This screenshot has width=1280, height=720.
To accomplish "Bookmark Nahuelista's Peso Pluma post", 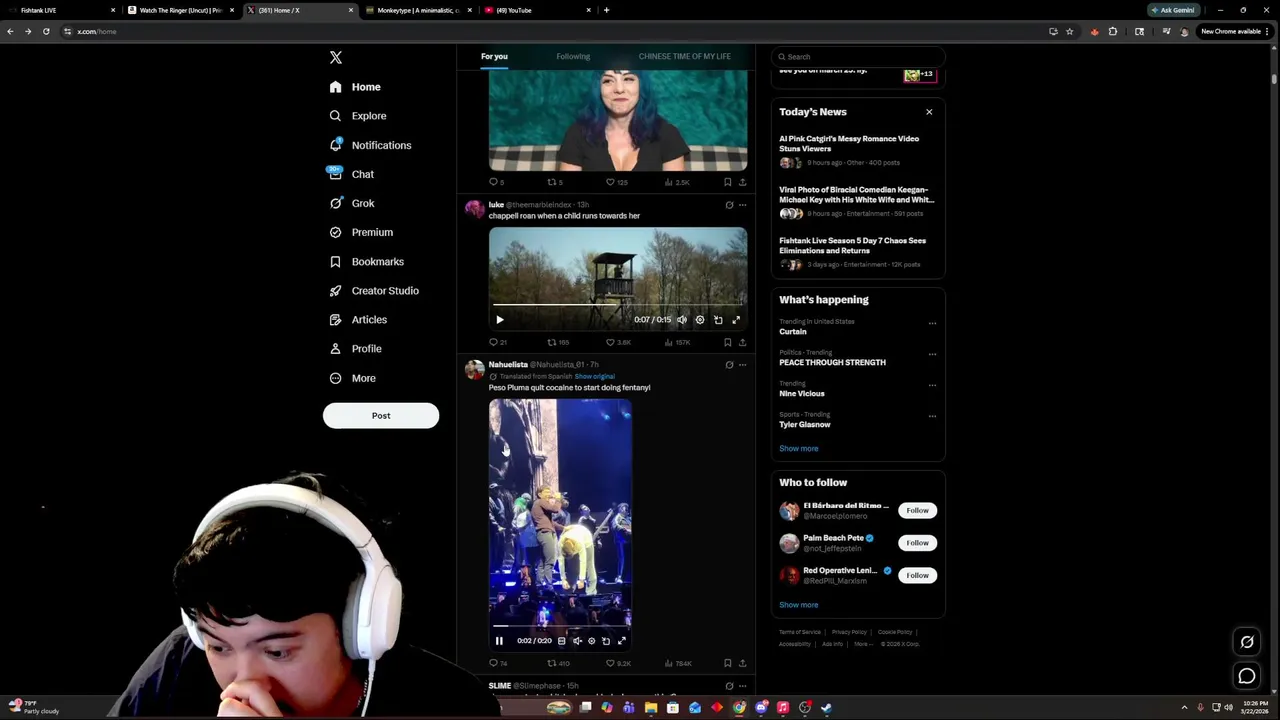I will point(727,663).
